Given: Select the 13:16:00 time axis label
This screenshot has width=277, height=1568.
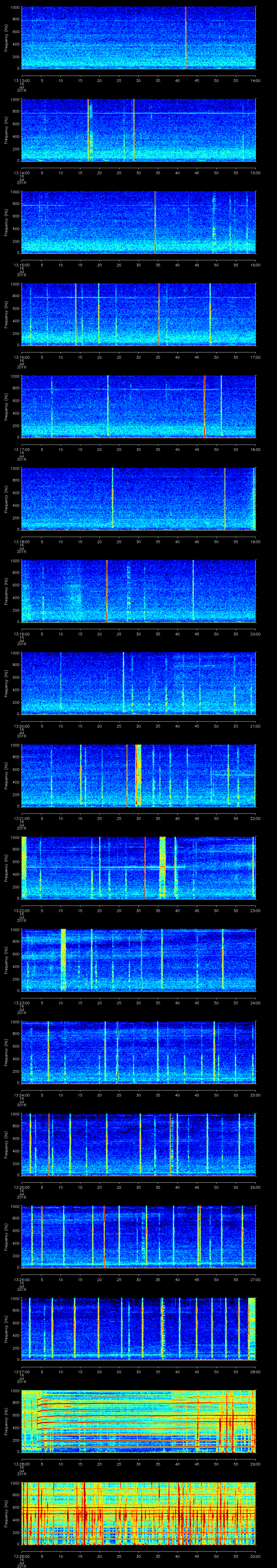Looking at the screenshot, I should click(22, 357).
